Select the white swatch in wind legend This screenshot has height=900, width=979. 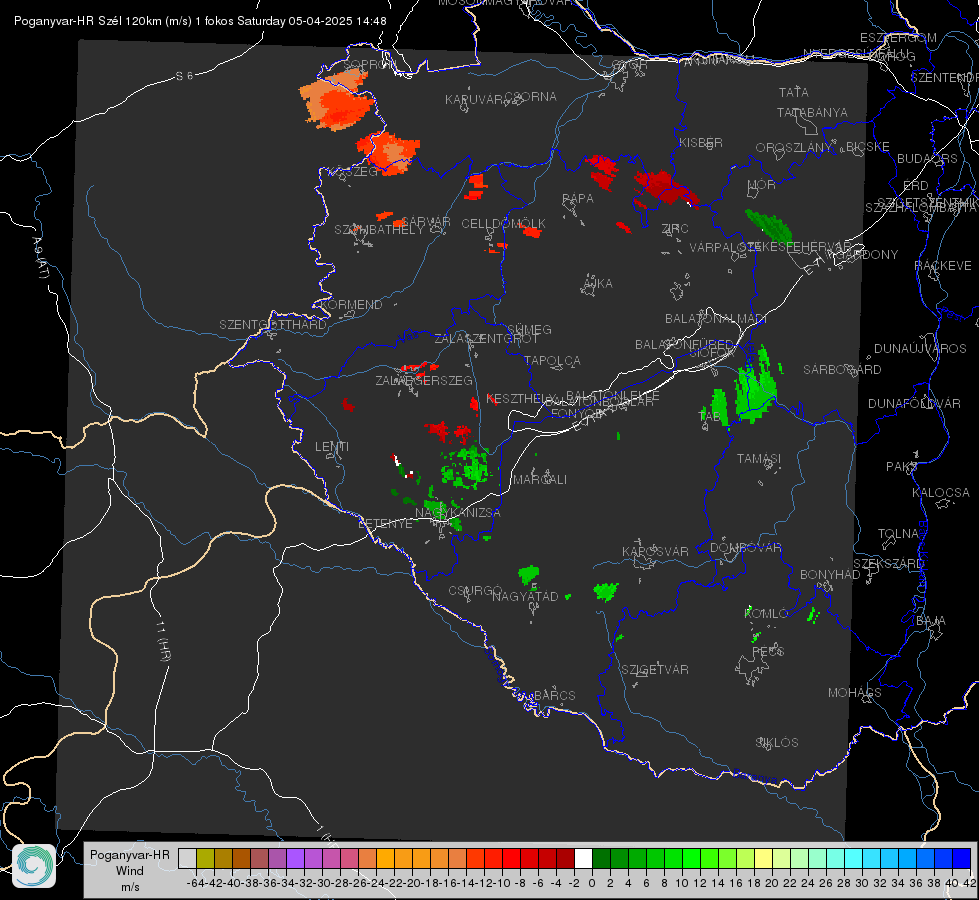pyautogui.click(x=583, y=859)
